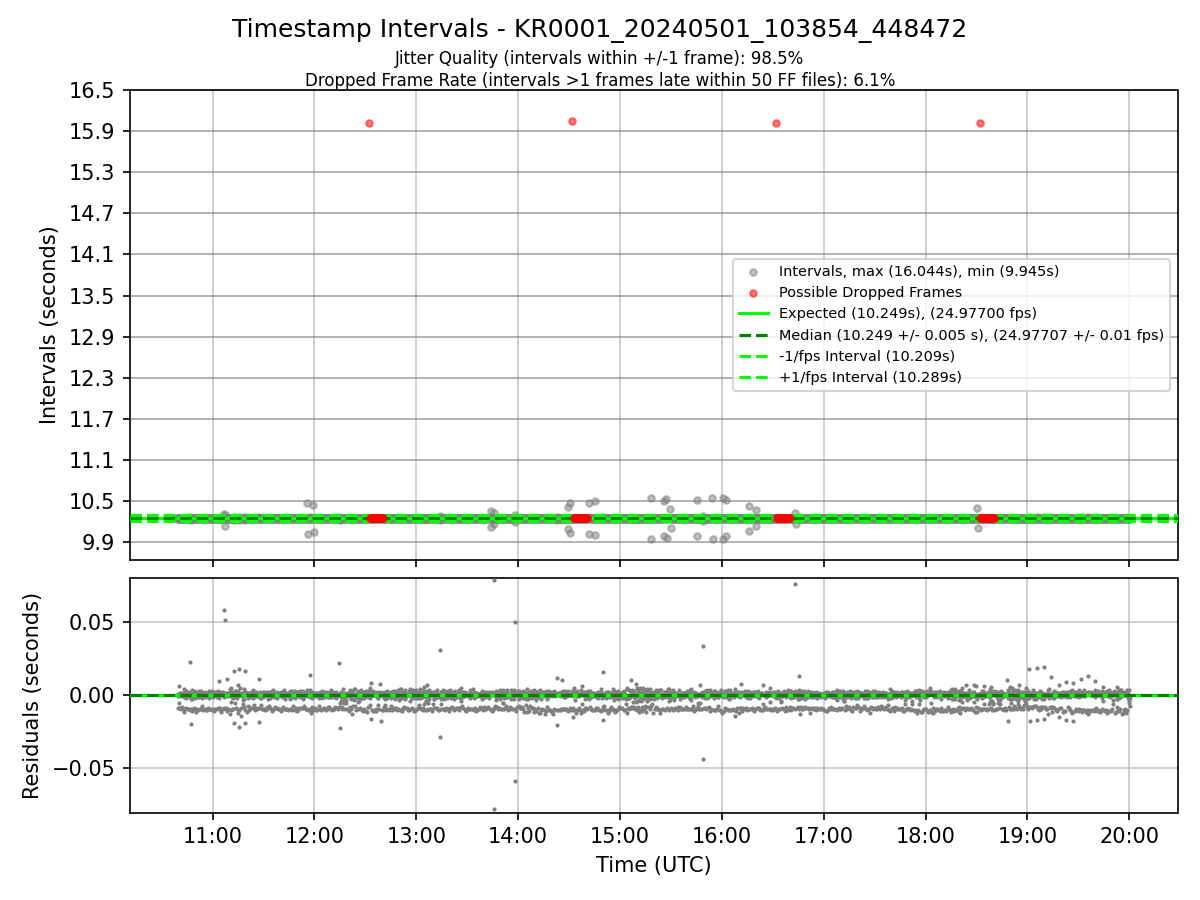The height and width of the screenshot is (900, 1200).
Task: Click the '12:00' time tick label
Action: [x=314, y=834]
